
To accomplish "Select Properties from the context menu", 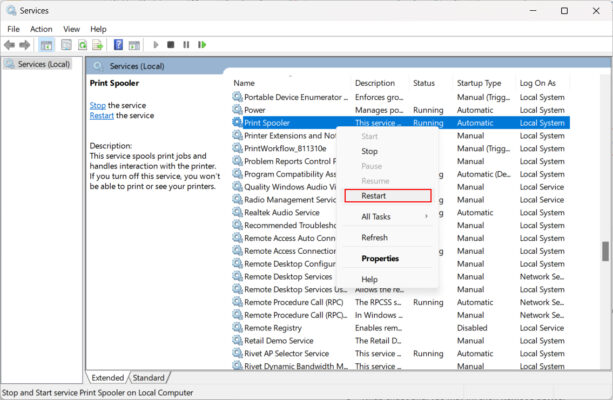I will (x=380, y=258).
